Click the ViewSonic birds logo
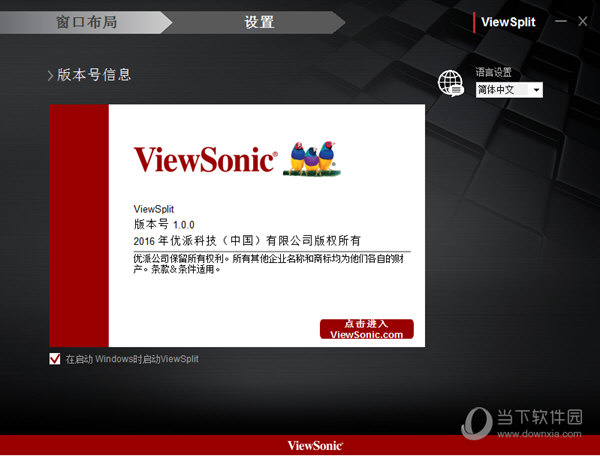This screenshot has width=600, height=456. pyautogui.click(x=312, y=159)
